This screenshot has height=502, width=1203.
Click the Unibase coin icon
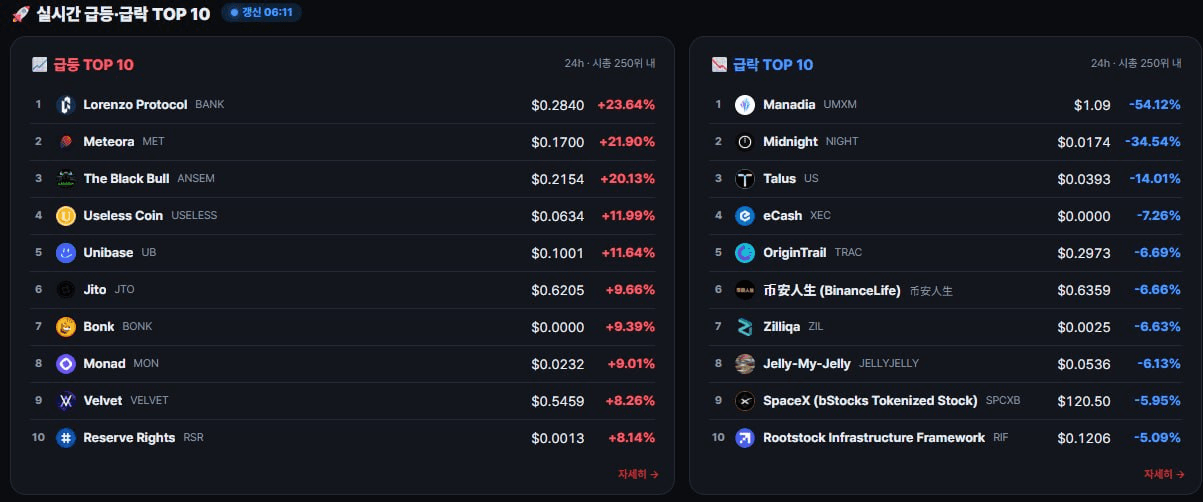tap(66, 253)
